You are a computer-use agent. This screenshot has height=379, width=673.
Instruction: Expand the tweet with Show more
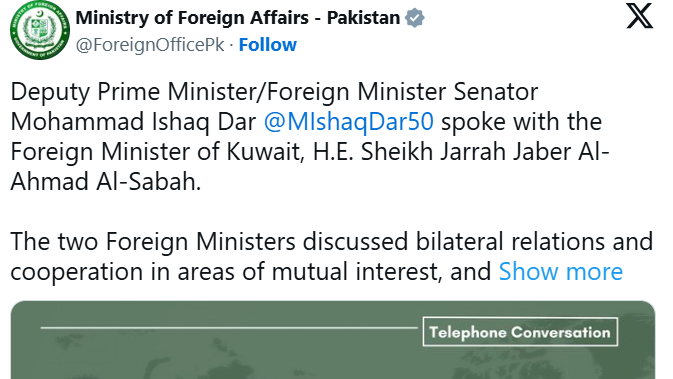pos(561,272)
